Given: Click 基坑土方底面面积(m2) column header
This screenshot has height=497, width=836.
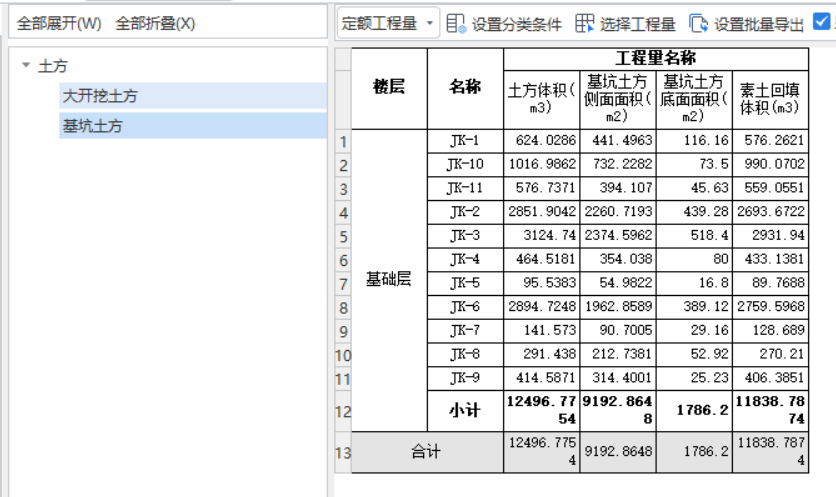Looking at the screenshot, I should point(694,100).
